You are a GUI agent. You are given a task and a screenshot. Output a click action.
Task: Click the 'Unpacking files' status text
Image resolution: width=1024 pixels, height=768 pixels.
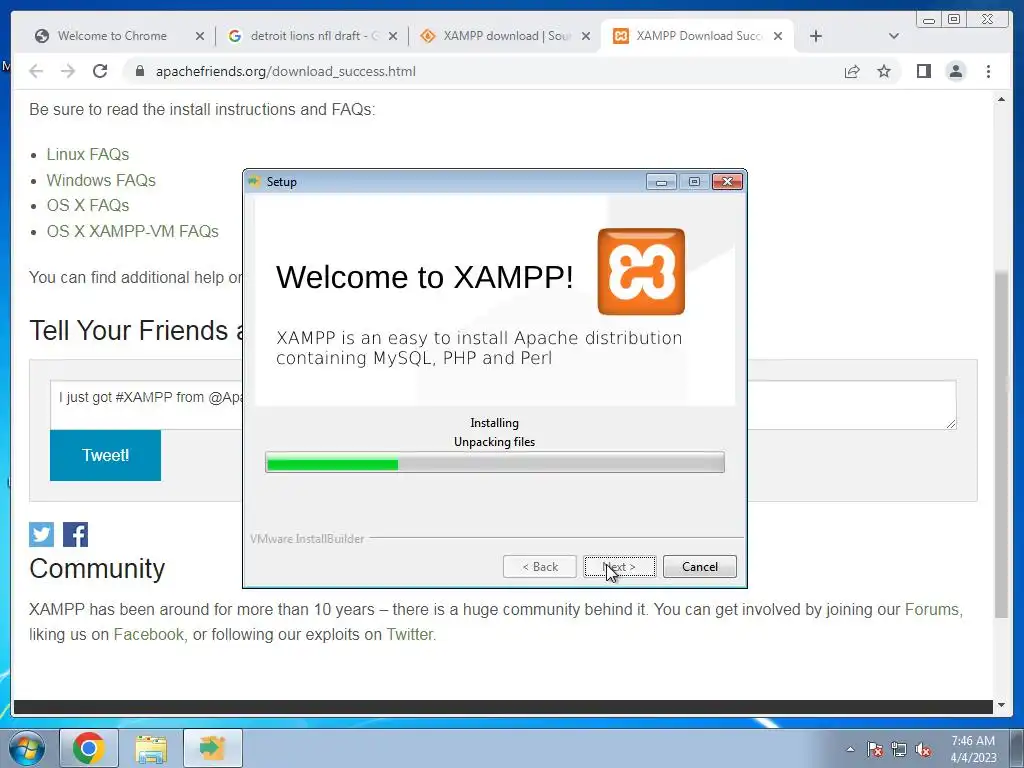(494, 442)
